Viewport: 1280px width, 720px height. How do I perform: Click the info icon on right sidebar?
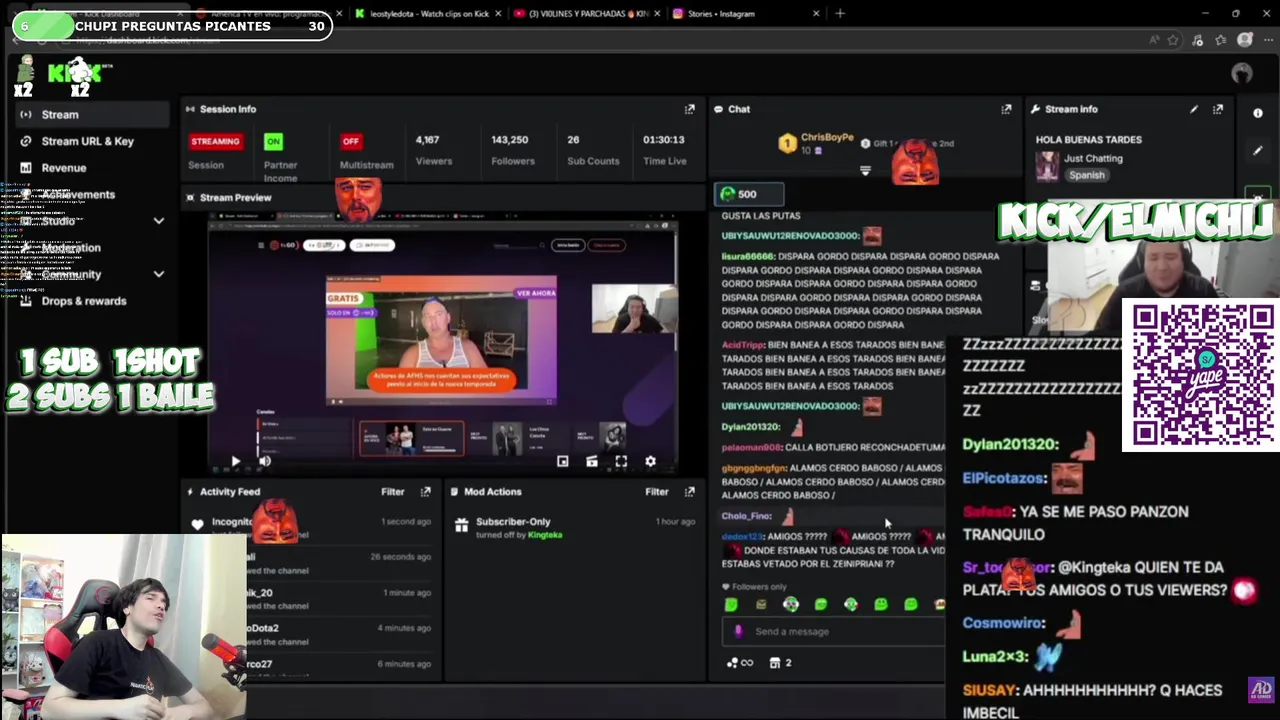coord(1258,113)
